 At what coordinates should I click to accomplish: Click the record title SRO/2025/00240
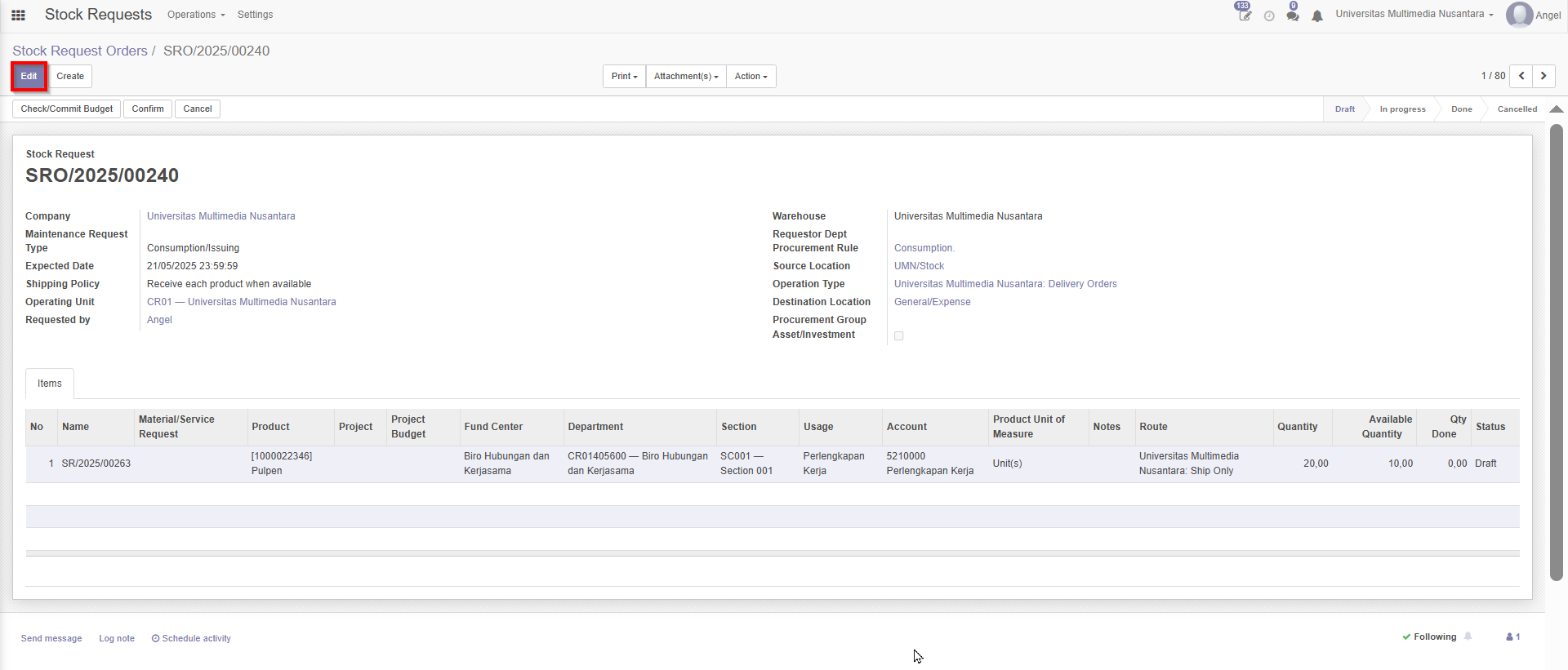click(102, 175)
